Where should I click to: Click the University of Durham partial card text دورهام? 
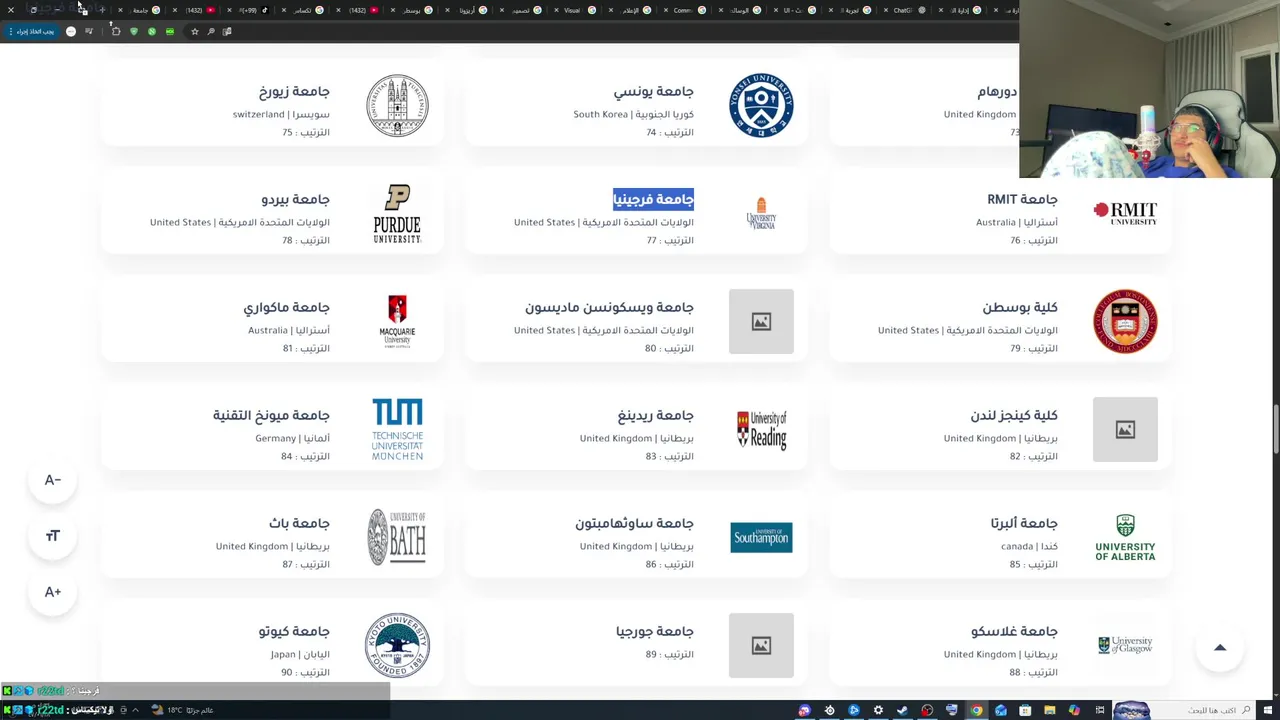coord(997,92)
